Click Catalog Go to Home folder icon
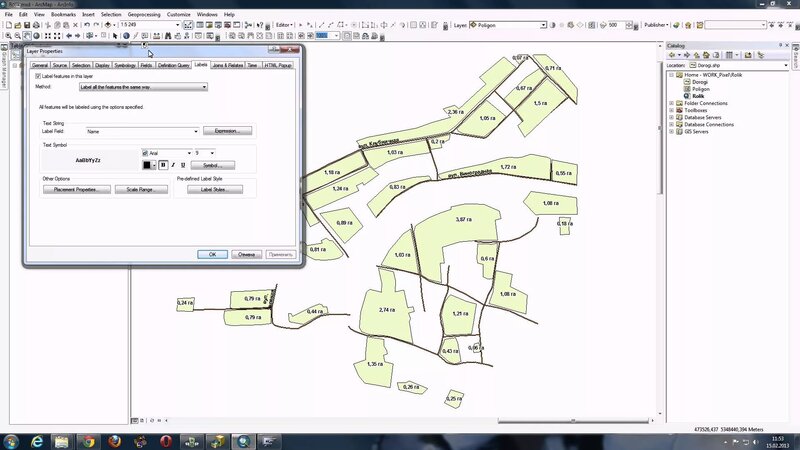This screenshot has height=450, width=800. click(706, 55)
